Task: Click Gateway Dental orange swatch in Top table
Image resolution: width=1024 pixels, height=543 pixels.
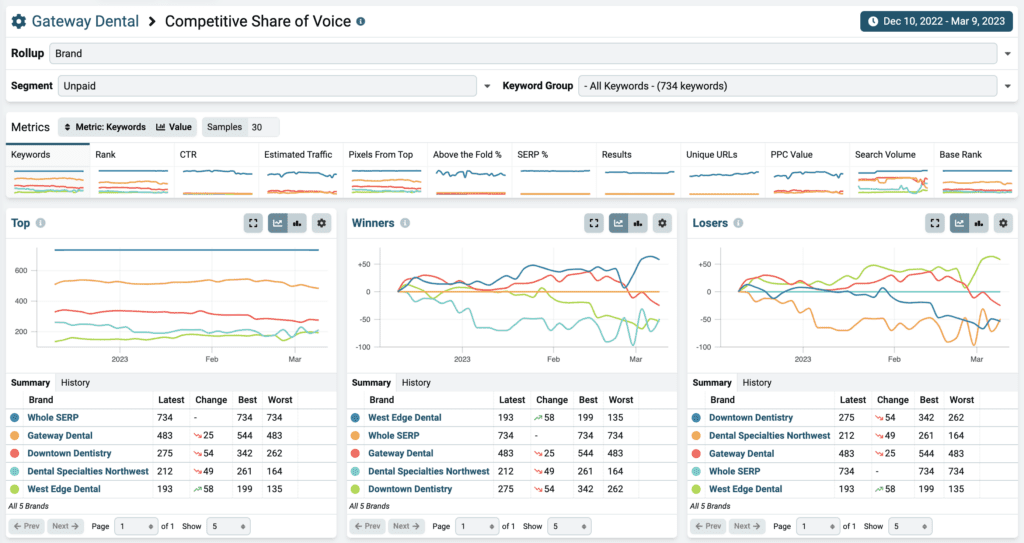Action: click(x=14, y=436)
